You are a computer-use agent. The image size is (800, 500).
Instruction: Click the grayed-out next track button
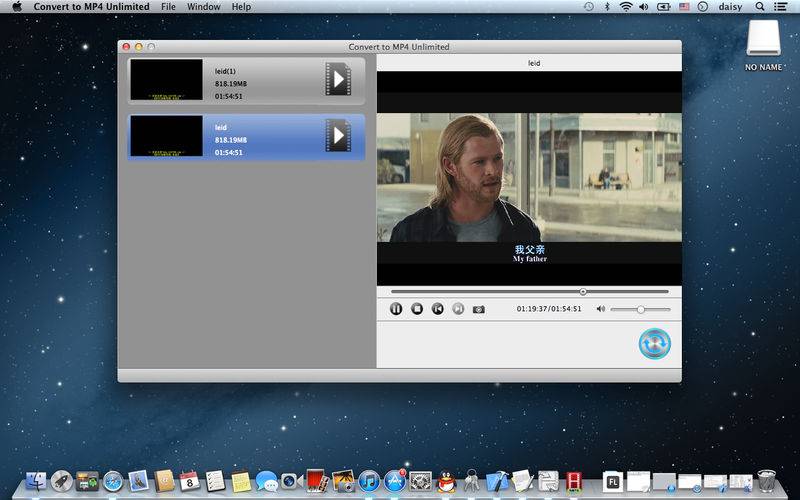pyautogui.click(x=458, y=309)
